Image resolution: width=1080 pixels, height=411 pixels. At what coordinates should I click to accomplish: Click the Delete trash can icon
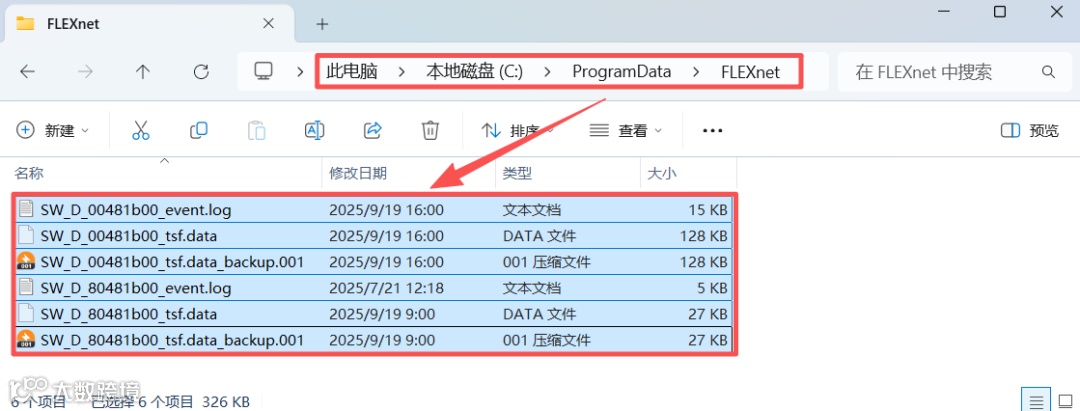(x=430, y=130)
